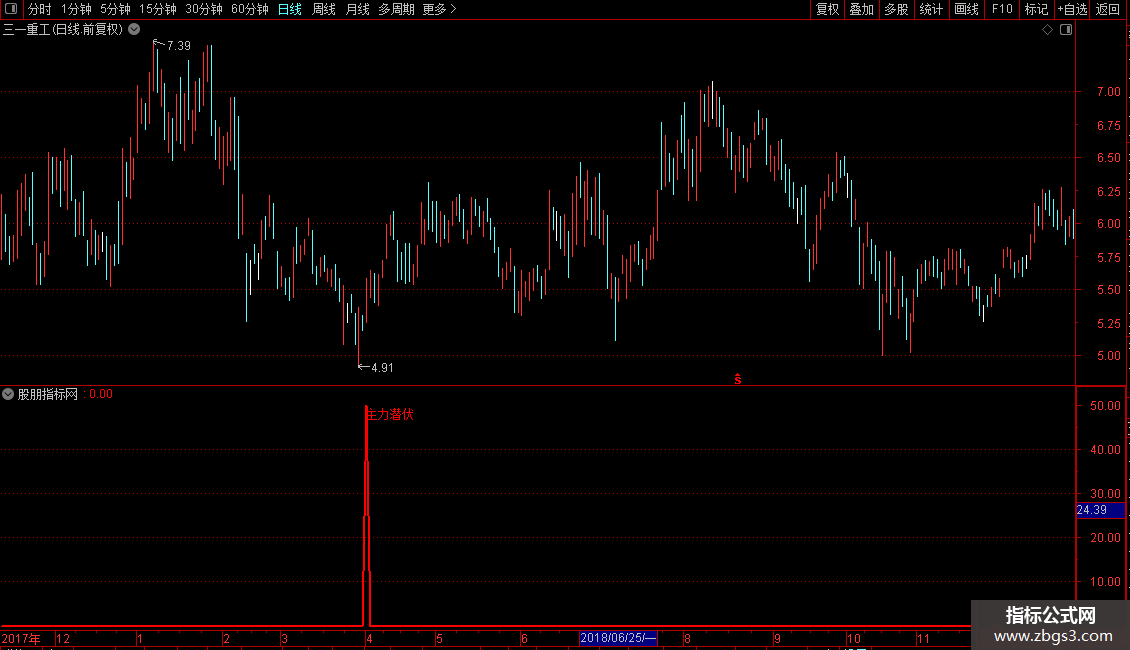
Task: Click the 三一重工(日线,前复权) chart title
Action: pos(63,30)
